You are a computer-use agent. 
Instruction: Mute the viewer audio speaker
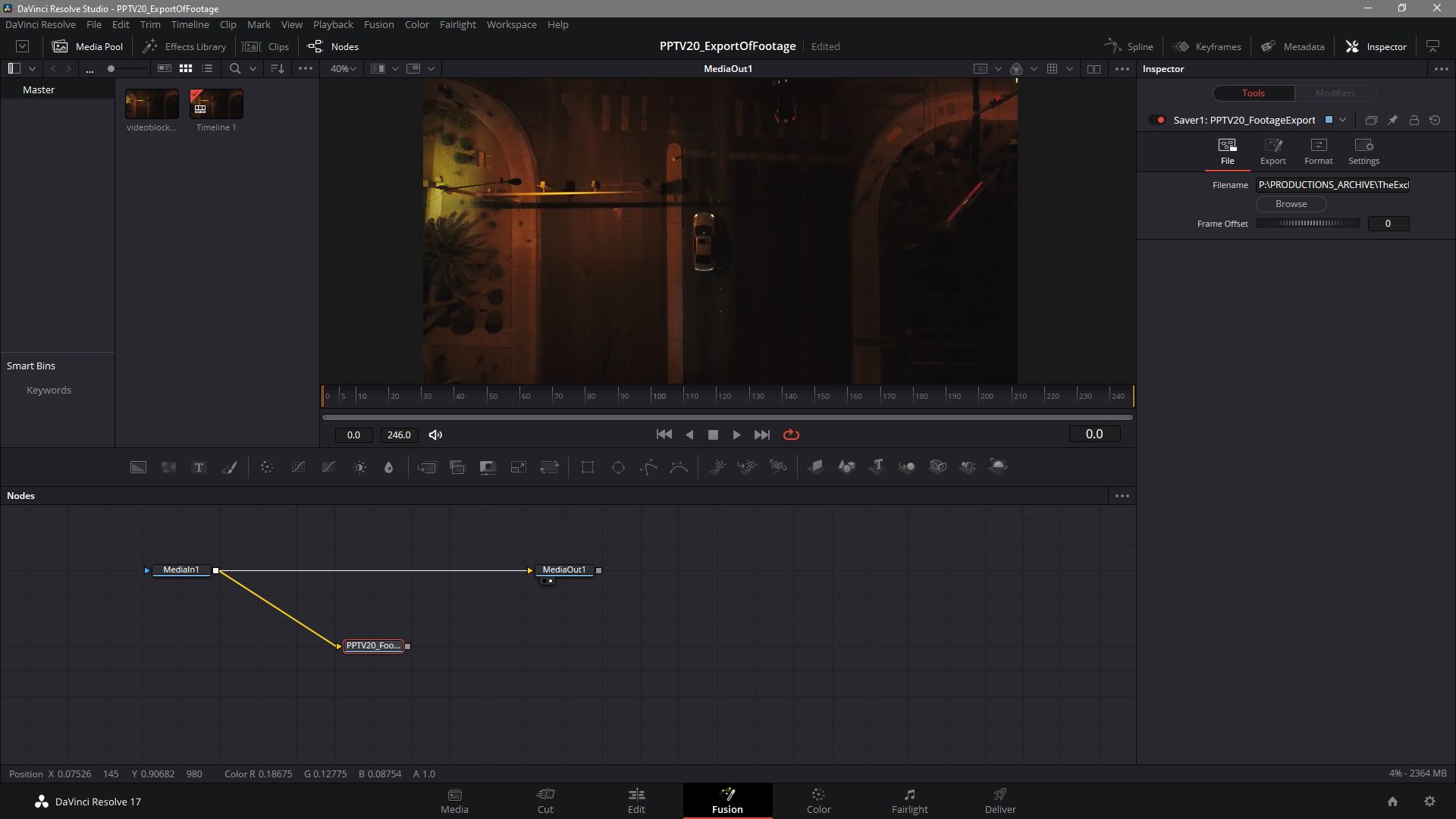[x=435, y=435]
